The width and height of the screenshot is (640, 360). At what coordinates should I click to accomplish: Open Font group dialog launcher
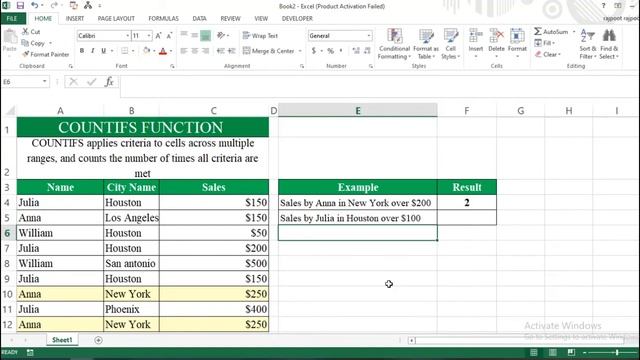tap(172, 66)
